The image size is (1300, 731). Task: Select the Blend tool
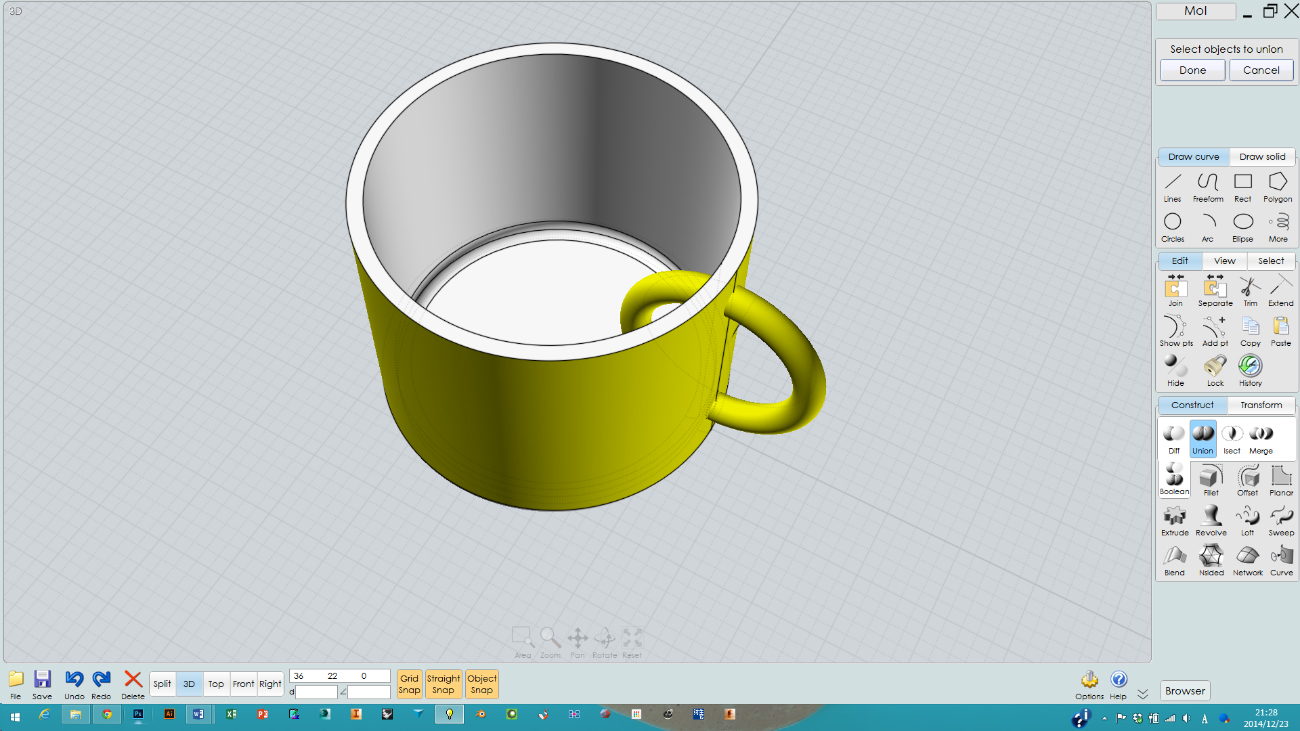1175,560
